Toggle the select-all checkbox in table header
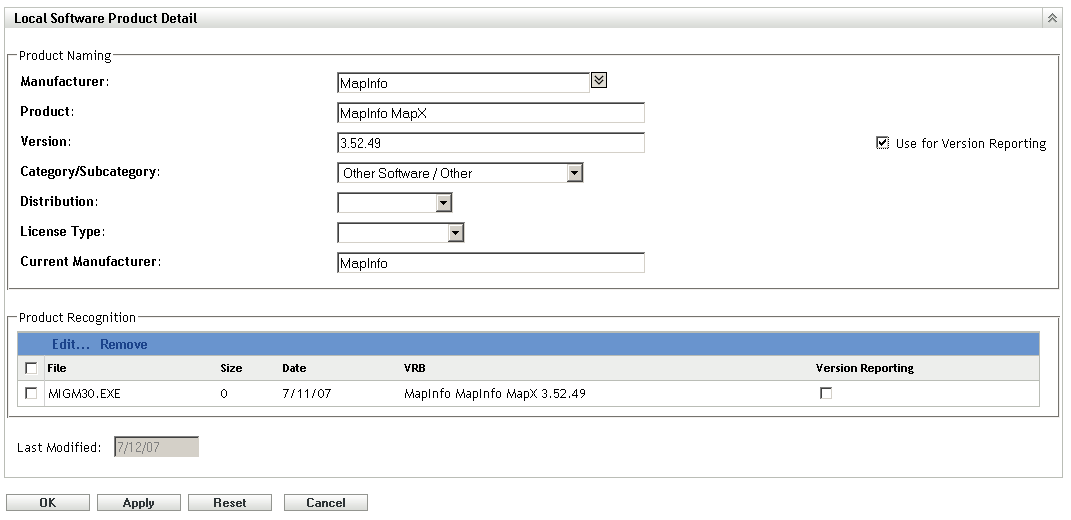The height and width of the screenshot is (520, 1071). click(31, 368)
